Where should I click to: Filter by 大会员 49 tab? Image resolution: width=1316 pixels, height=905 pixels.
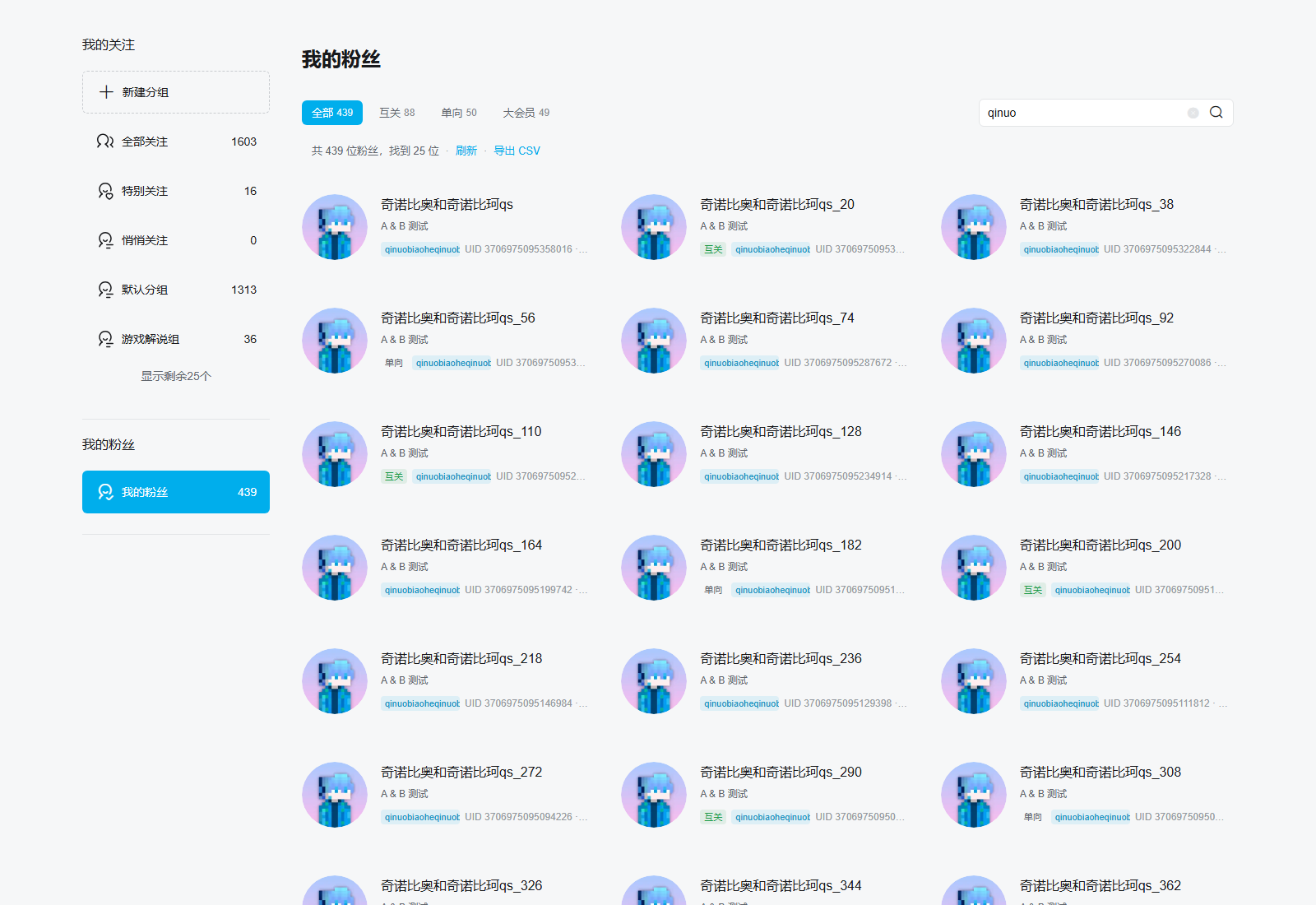point(526,113)
